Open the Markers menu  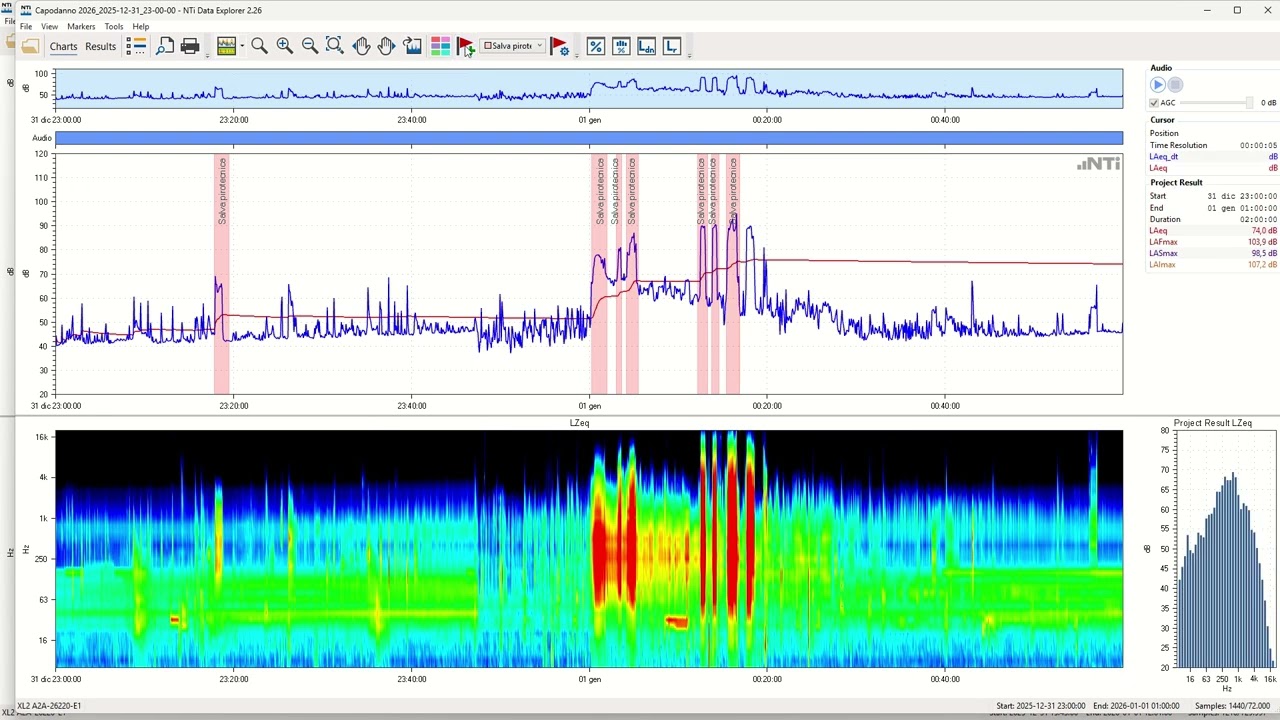81,27
